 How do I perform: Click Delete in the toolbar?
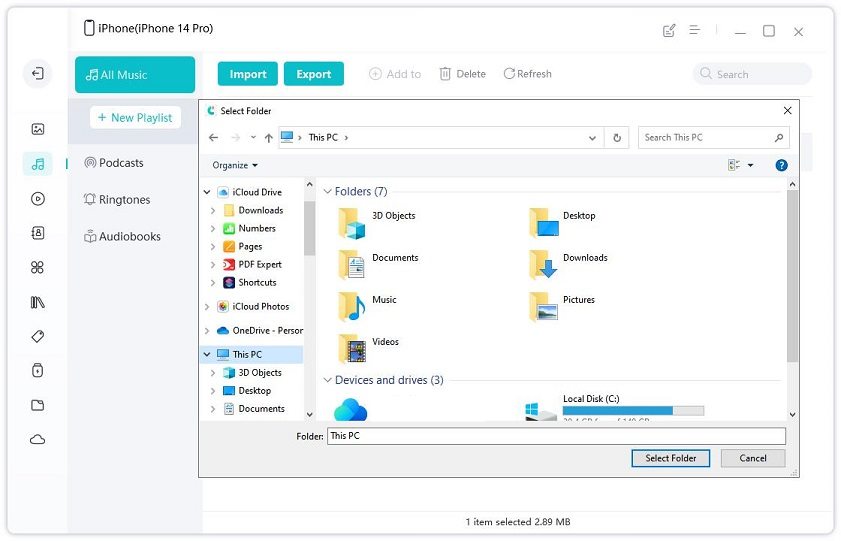pyautogui.click(x=463, y=74)
